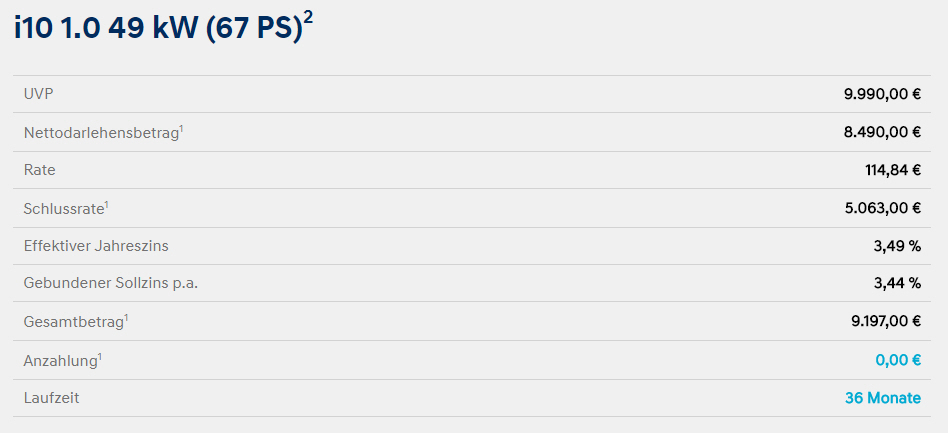Click the i10 1.0 49 kW heading
Screen dimensions: 948x433
pyautogui.click(x=158, y=28)
